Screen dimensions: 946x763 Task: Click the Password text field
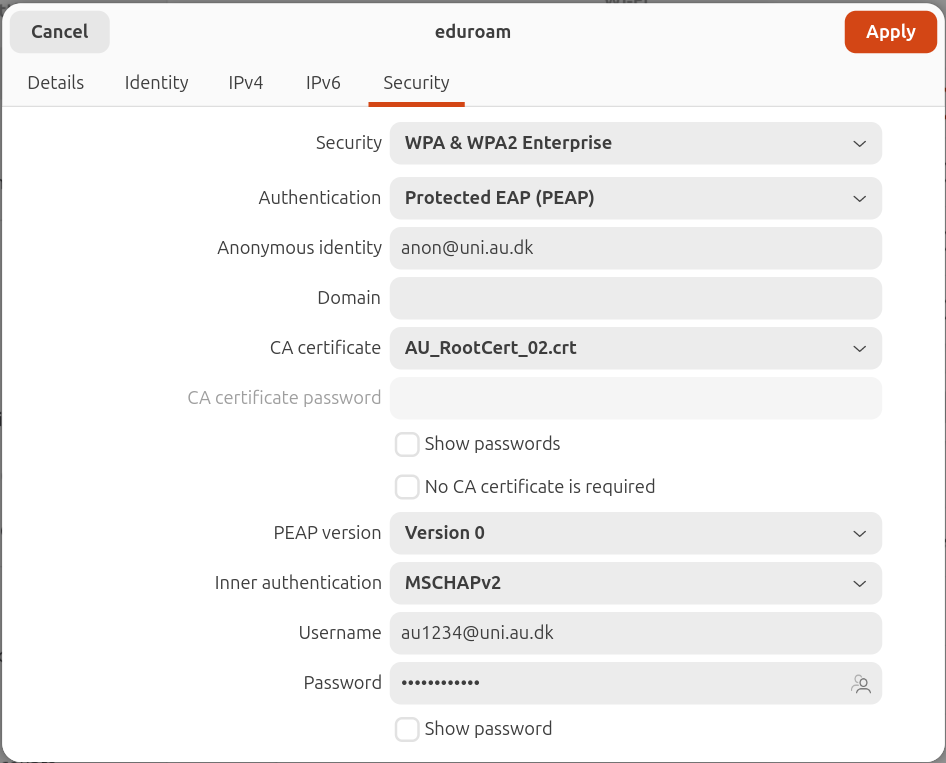click(x=615, y=683)
